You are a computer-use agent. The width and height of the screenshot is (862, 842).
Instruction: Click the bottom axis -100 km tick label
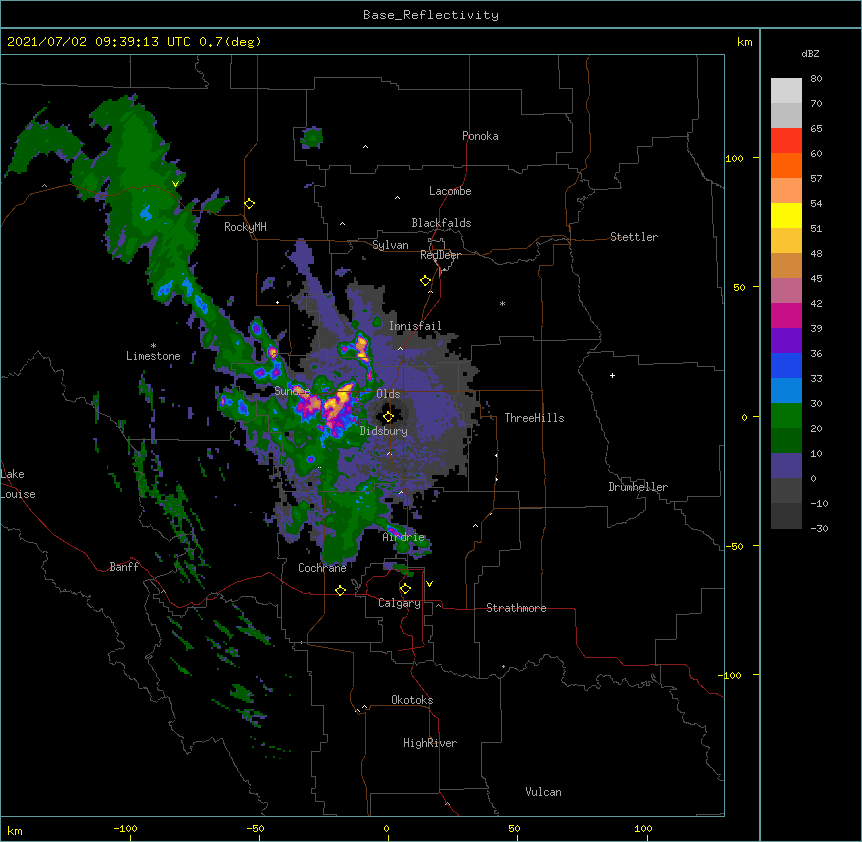coord(125,828)
